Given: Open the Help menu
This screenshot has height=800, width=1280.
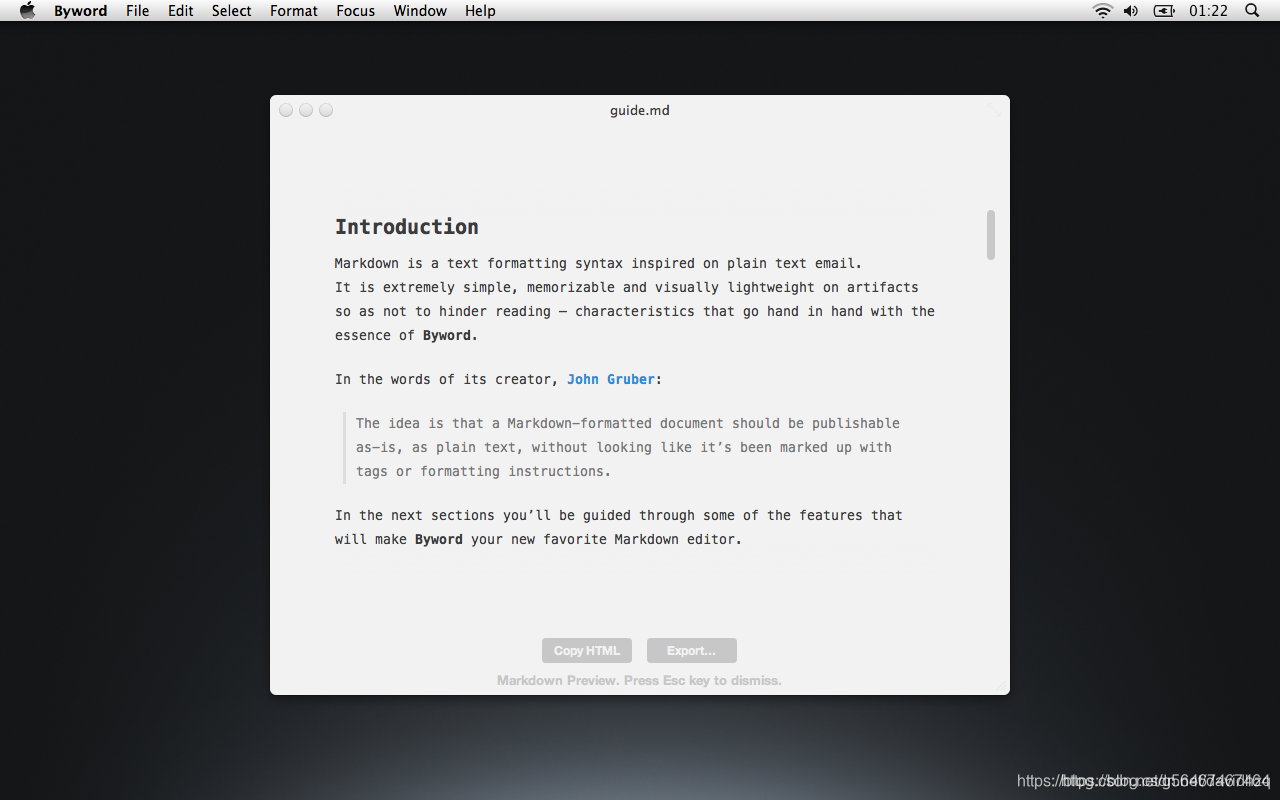Looking at the screenshot, I should coord(480,11).
